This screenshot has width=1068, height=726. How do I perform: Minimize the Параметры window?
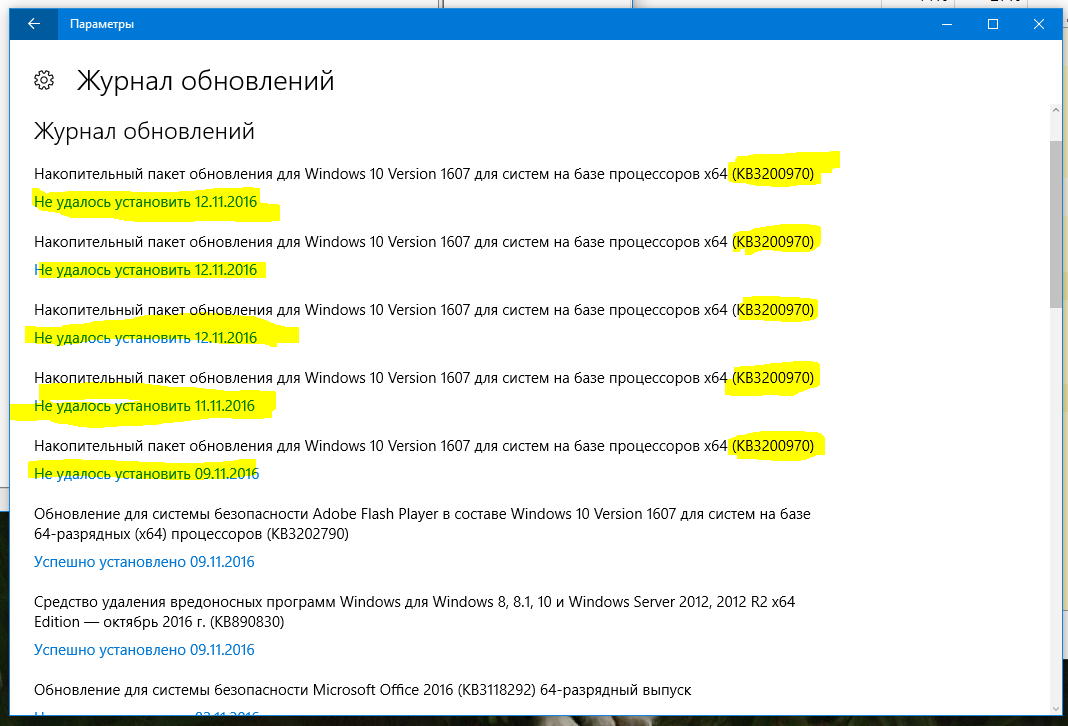click(x=946, y=23)
